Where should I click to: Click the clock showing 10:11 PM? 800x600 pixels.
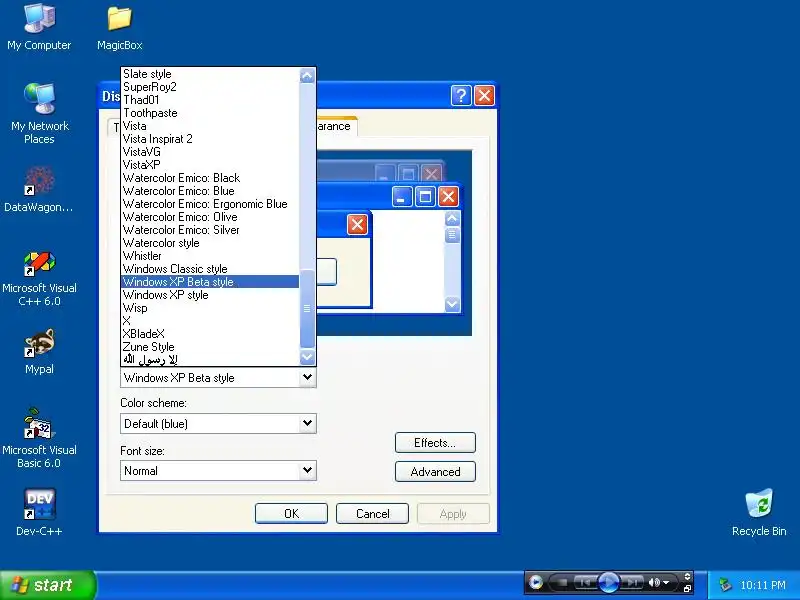(763, 585)
